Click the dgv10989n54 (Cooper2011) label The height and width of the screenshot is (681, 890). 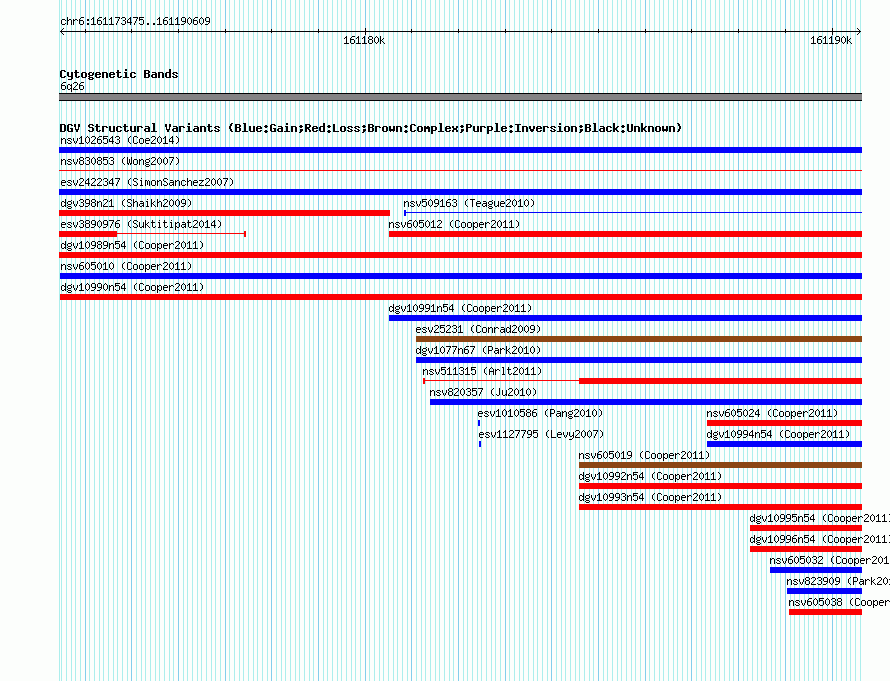click(x=132, y=245)
